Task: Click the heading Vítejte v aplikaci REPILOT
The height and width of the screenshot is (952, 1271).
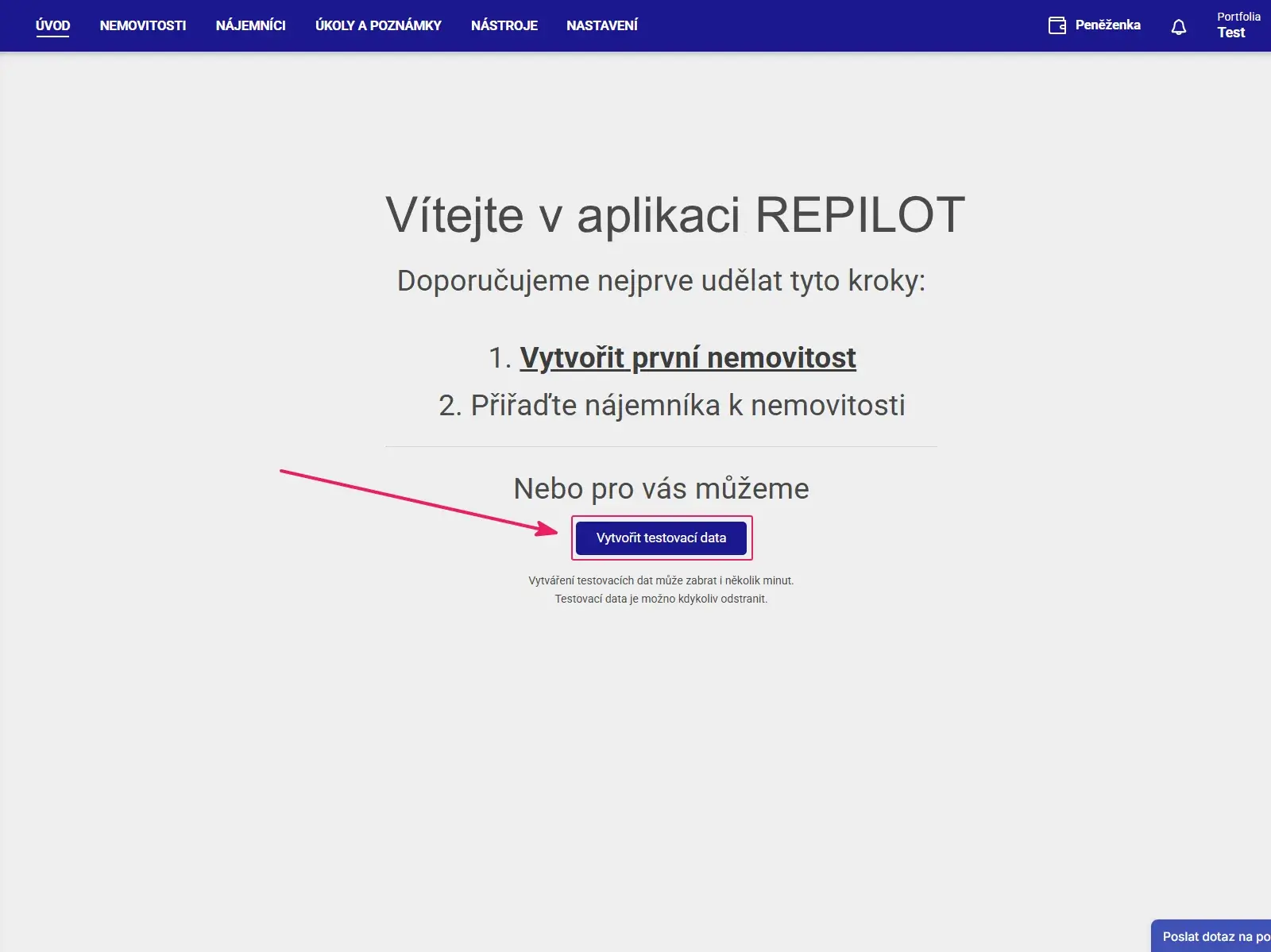Action: (x=675, y=214)
